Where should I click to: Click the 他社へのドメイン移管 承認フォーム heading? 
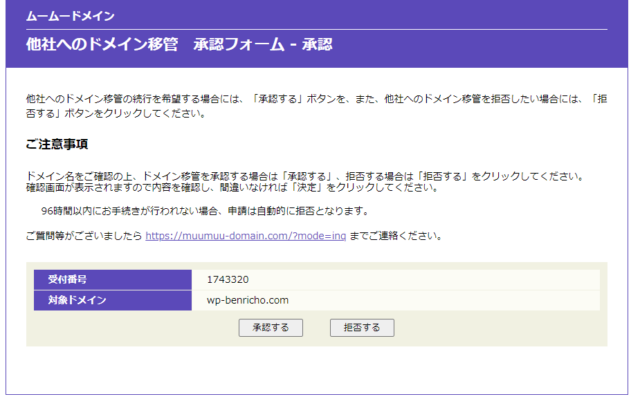click(x=179, y=44)
